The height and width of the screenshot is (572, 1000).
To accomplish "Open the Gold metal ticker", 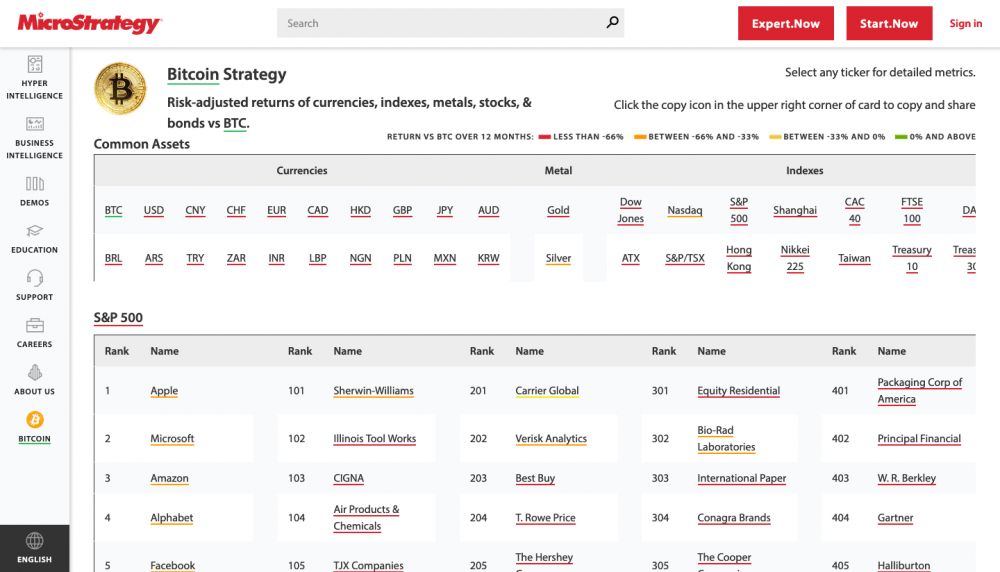I will (558, 210).
